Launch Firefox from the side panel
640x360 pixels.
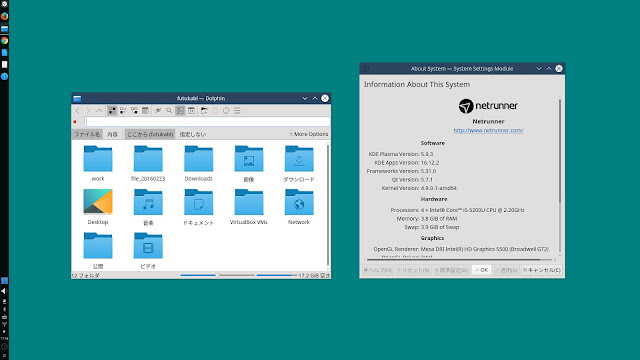[4, 16]
